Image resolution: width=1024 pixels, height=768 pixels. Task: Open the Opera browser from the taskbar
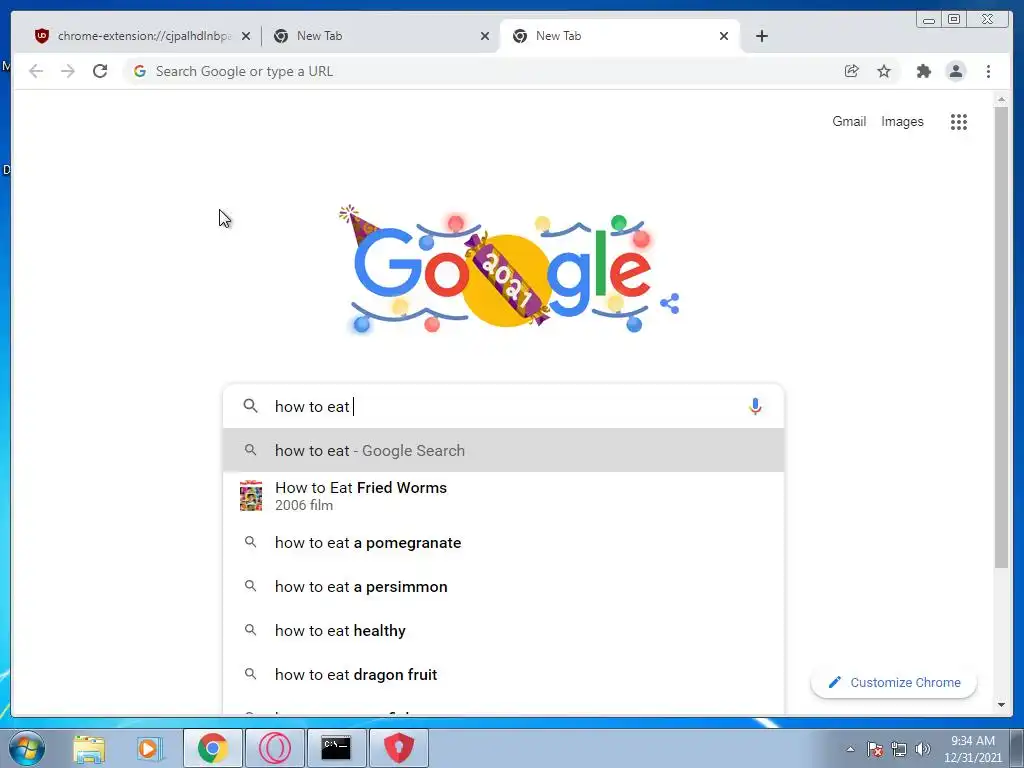274,748
